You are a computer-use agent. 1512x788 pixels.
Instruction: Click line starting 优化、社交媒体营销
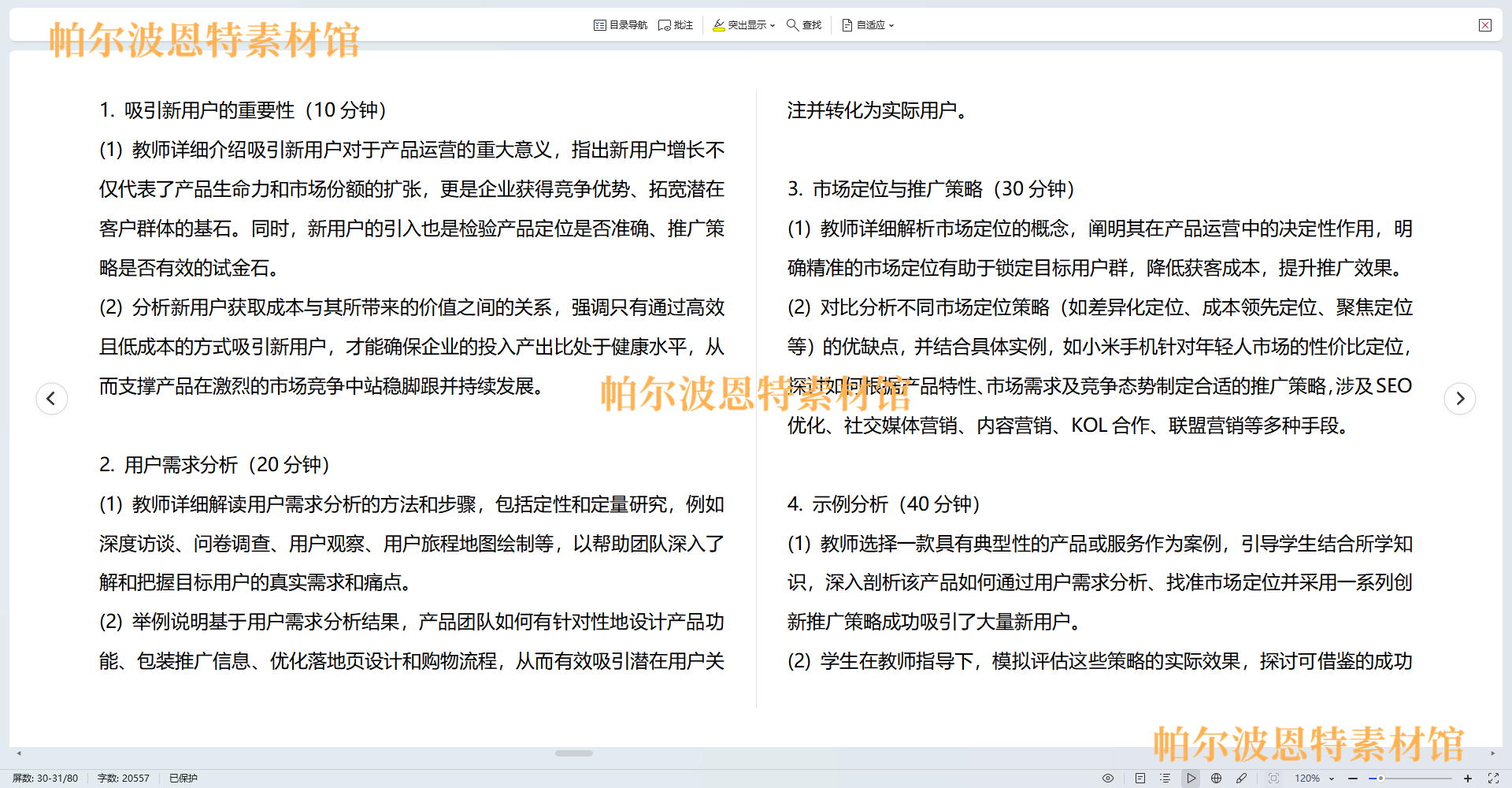click(1069, 426)
